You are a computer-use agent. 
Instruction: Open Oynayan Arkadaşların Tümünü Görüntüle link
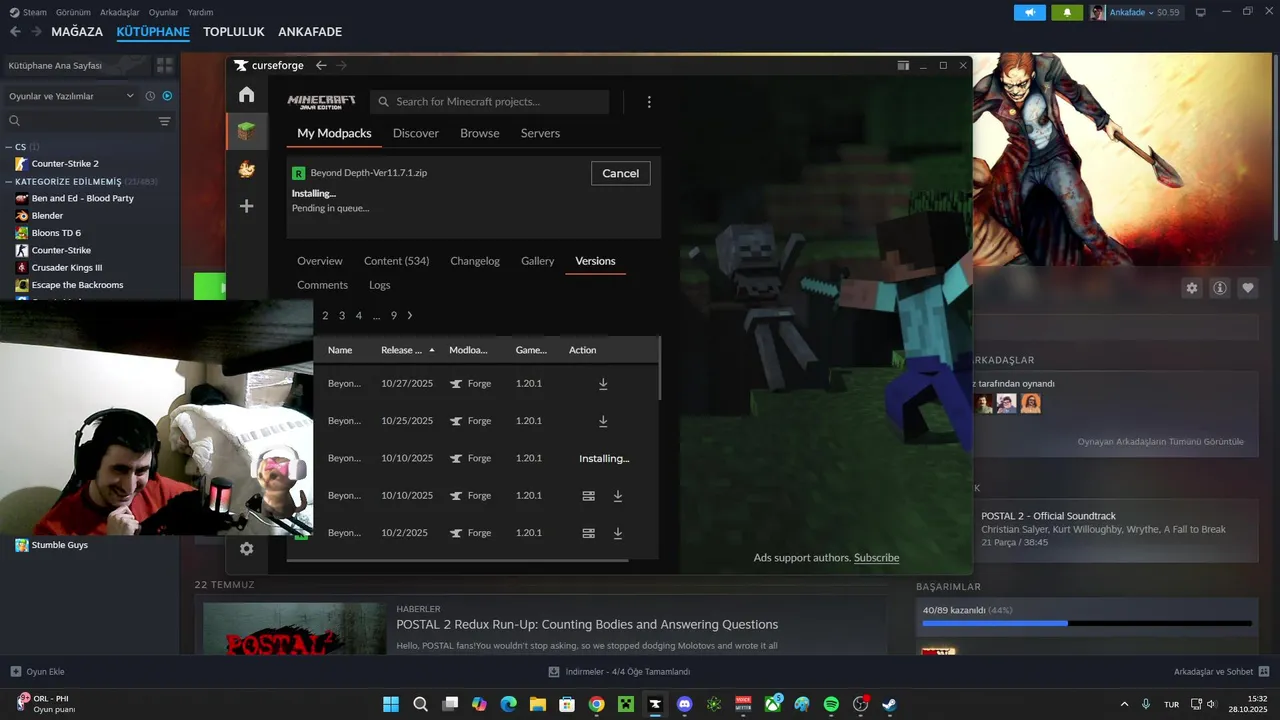[1161, 441]
